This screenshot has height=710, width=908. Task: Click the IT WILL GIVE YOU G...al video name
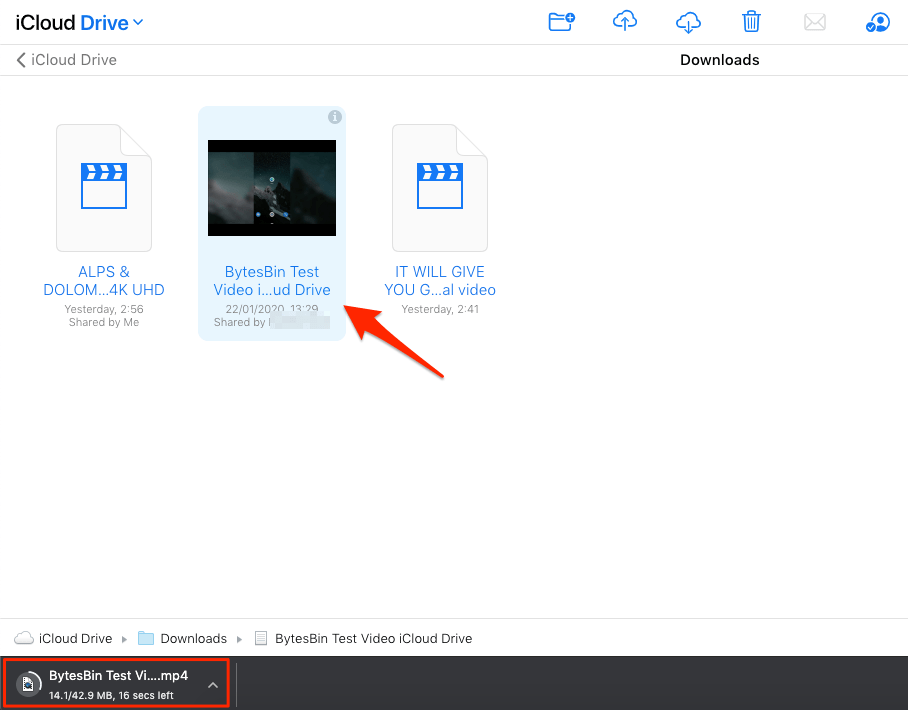coord(440,281)
